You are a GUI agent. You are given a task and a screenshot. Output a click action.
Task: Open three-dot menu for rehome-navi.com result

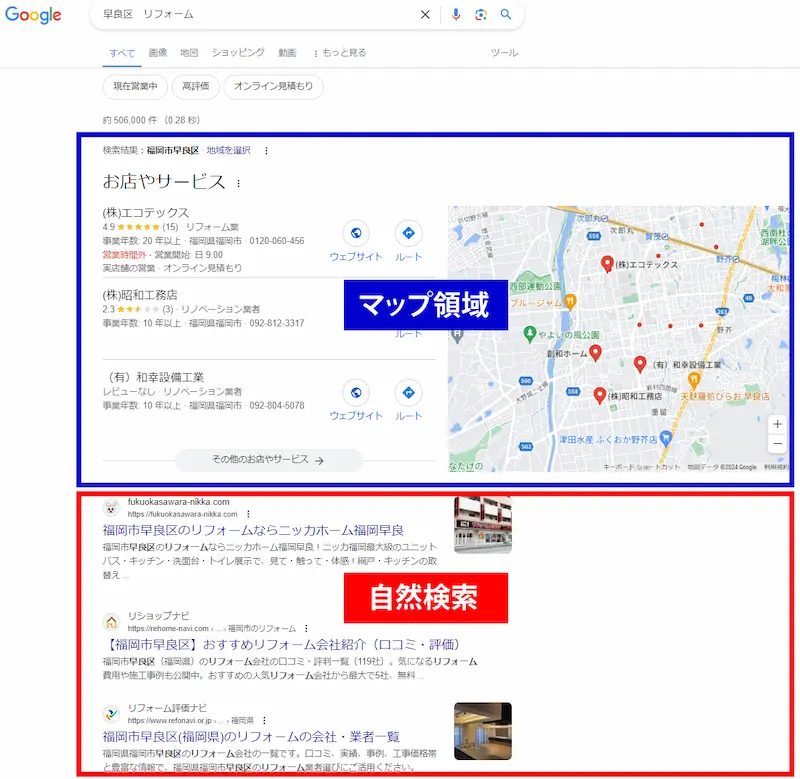tap(306, 629)
